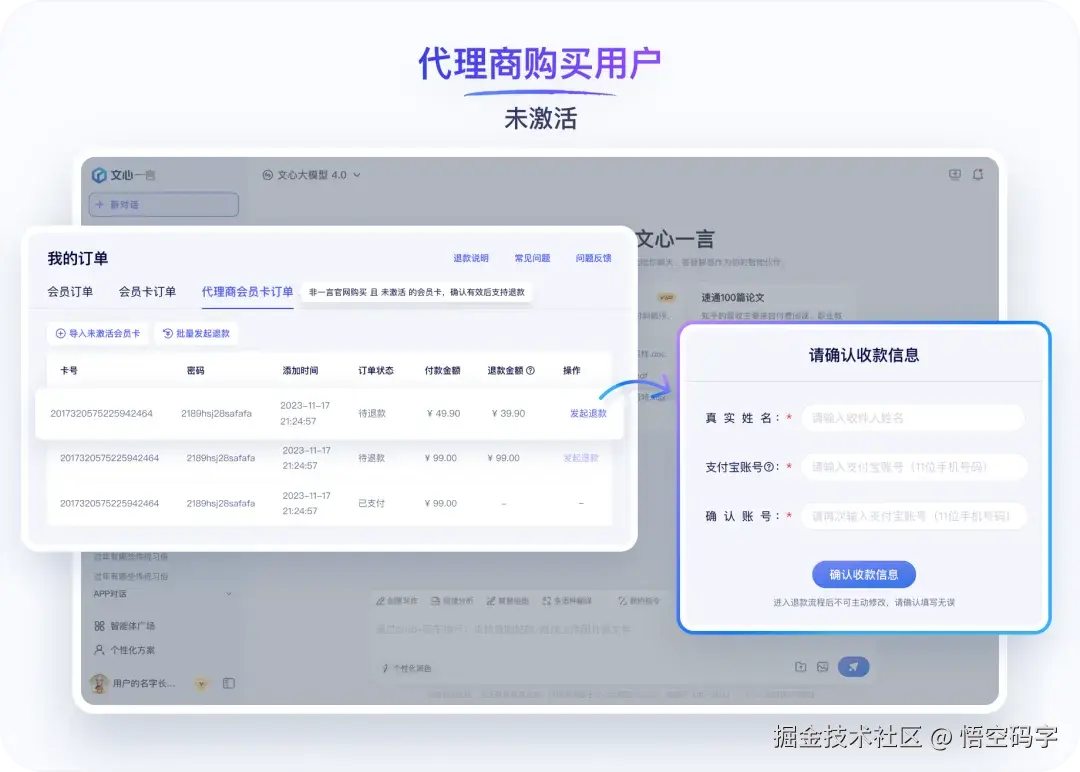Switch to the 会员卡订单 tab

click(x=147, y=292)
